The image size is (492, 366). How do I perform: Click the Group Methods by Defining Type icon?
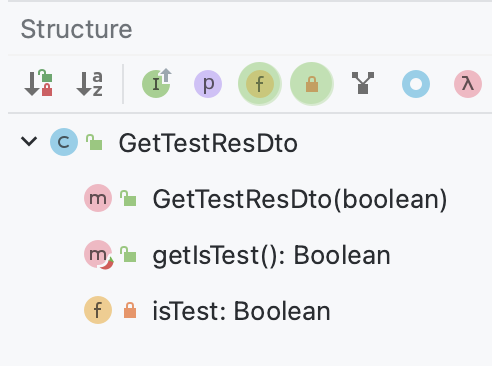363,83
